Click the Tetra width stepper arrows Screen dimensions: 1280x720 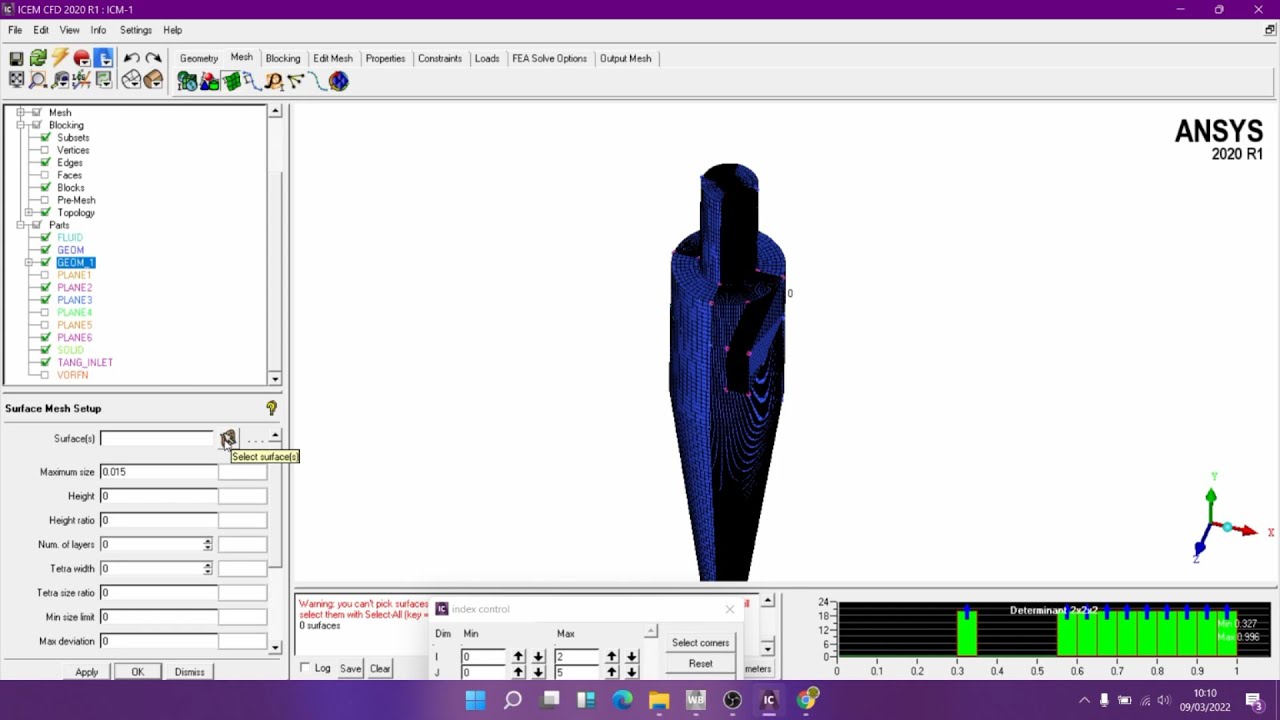pos(207,568)
